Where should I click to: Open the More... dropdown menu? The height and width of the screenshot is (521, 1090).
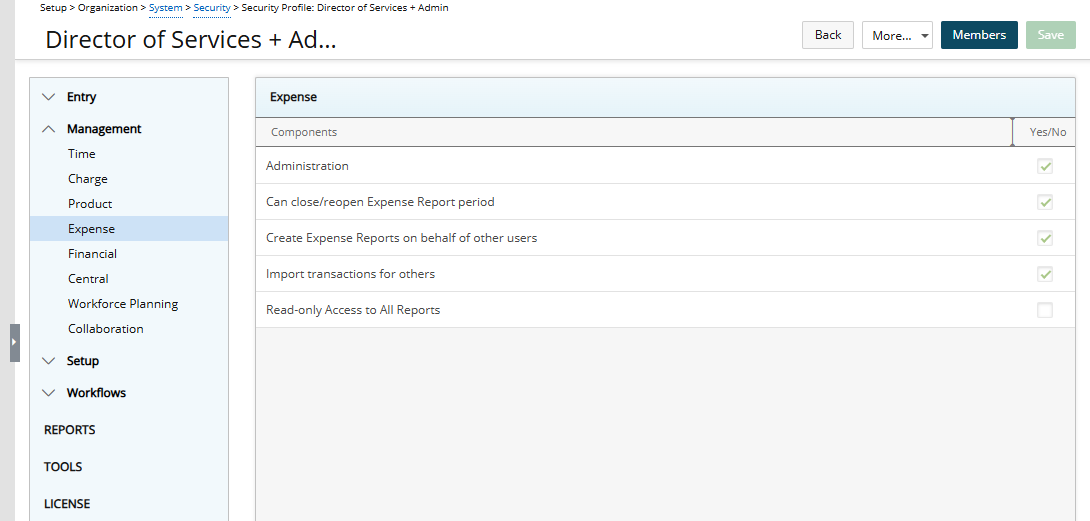(897, 35)
